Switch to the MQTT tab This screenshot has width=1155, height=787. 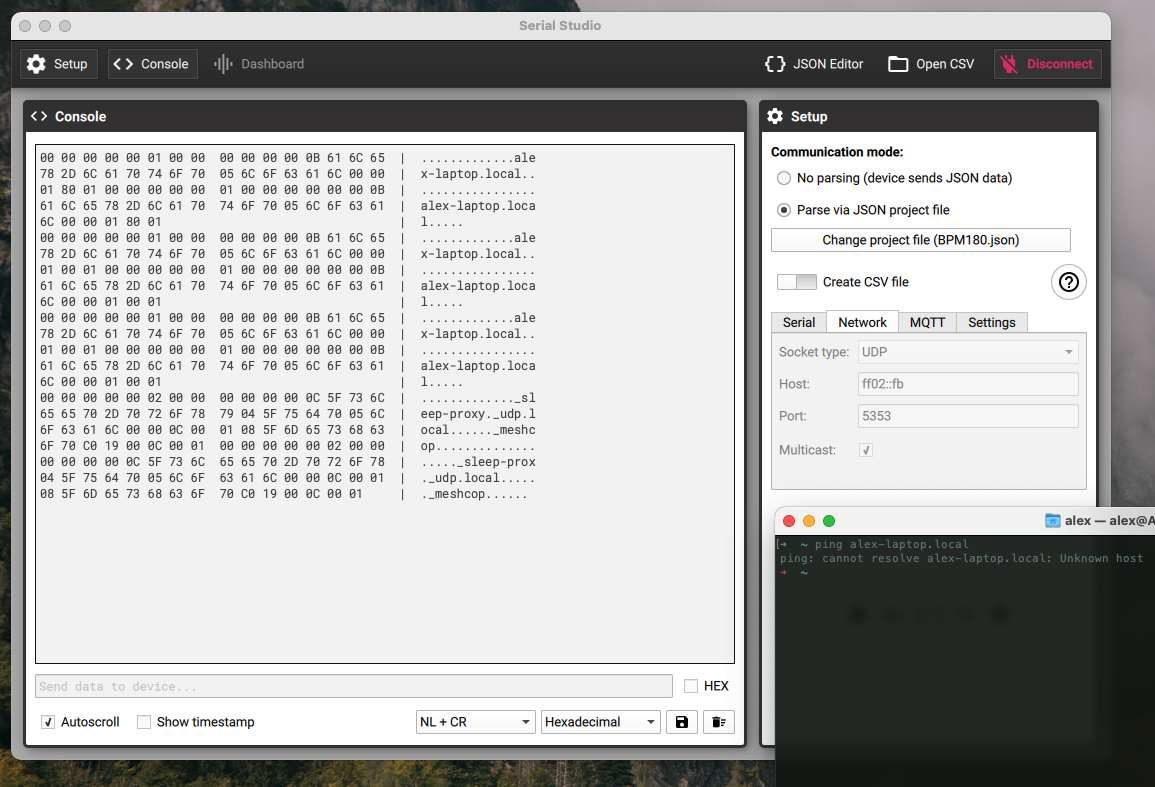pos(927,322)
